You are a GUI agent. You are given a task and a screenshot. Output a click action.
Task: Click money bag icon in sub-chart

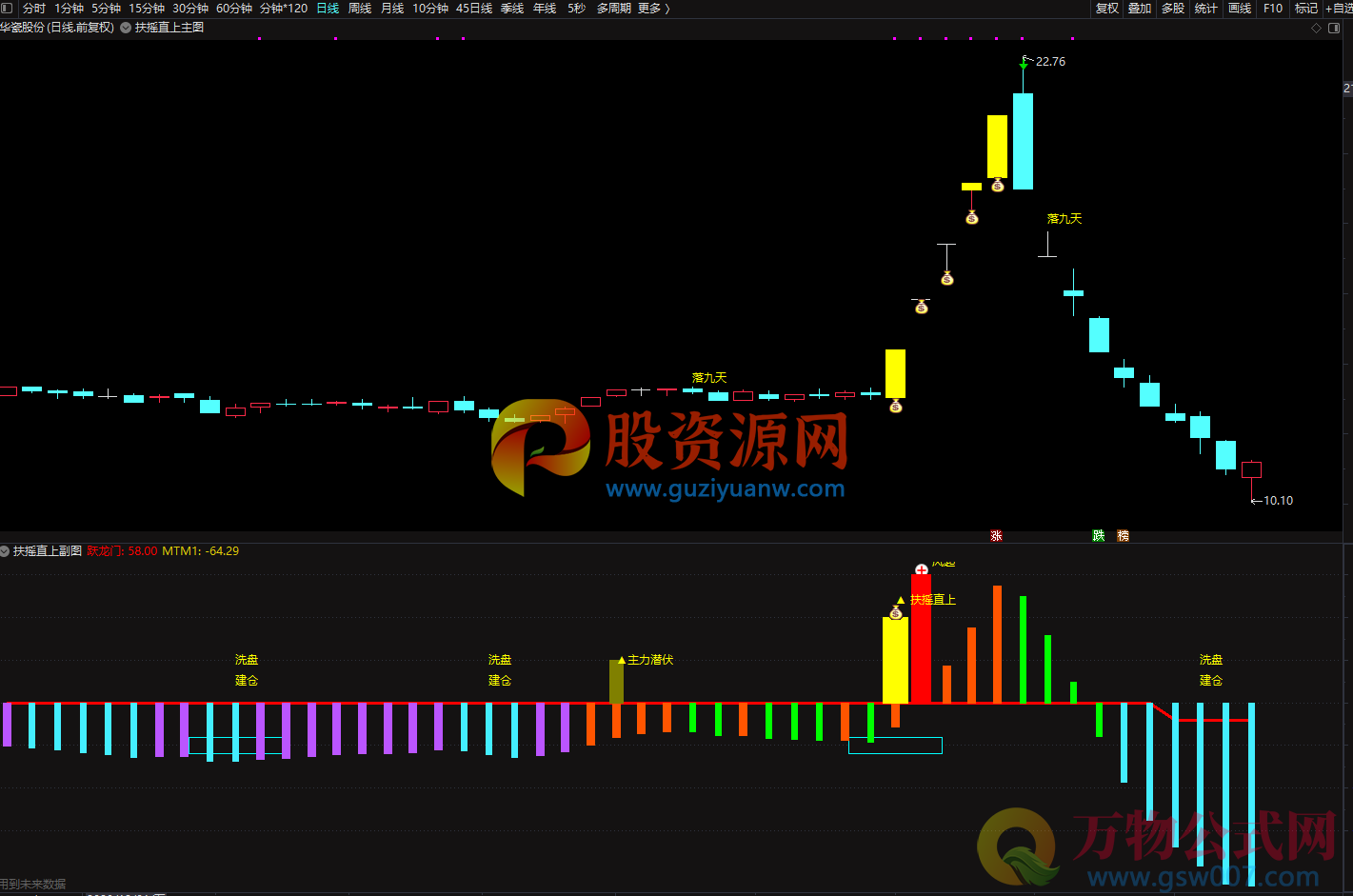(896, 612)
